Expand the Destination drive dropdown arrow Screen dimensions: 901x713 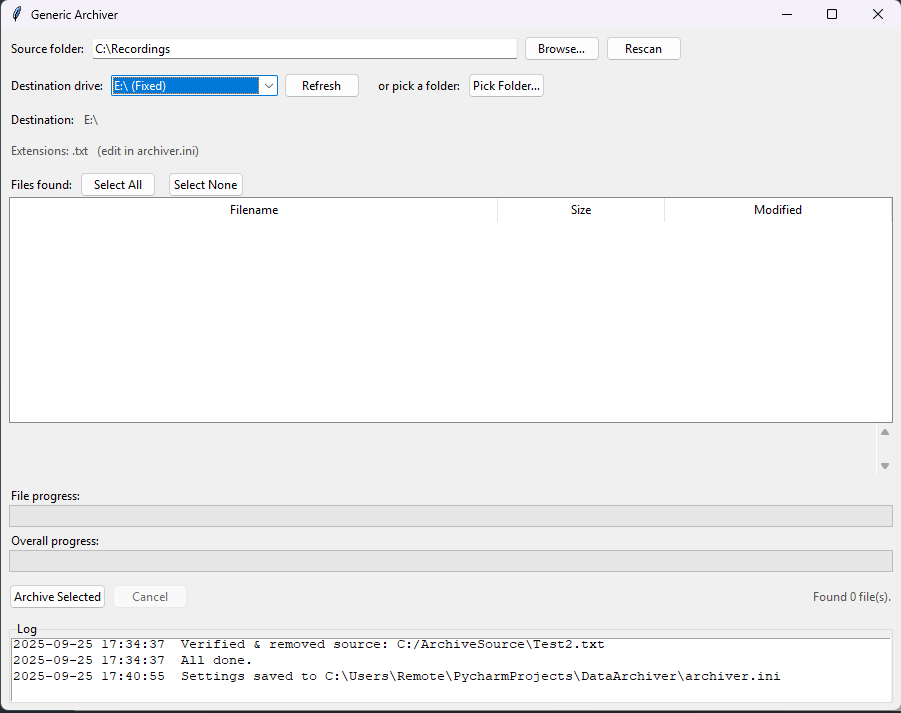tap(268, 86)
